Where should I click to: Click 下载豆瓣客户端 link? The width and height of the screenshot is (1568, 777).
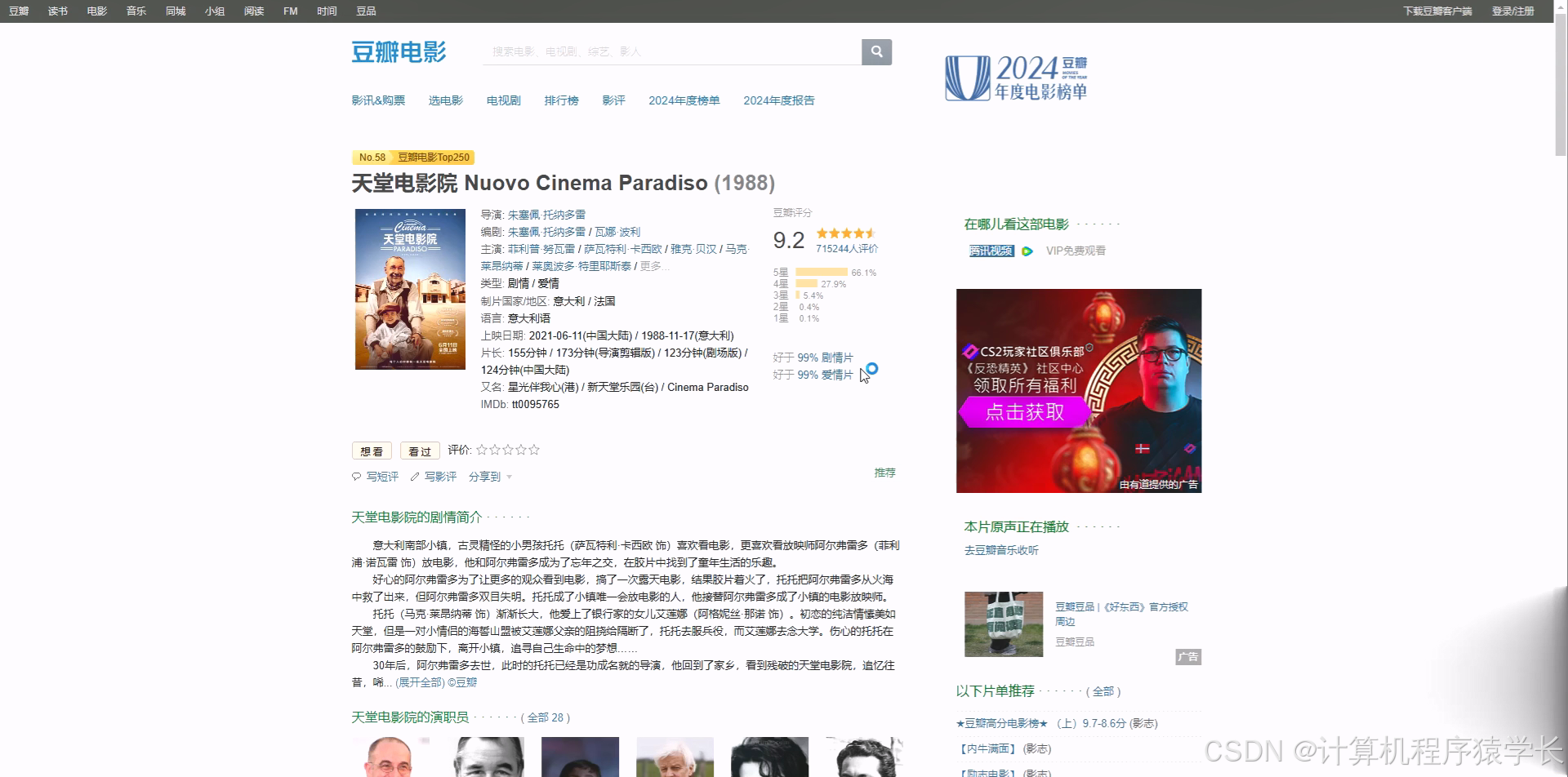pyautogui.click(x=1437, y=11)
